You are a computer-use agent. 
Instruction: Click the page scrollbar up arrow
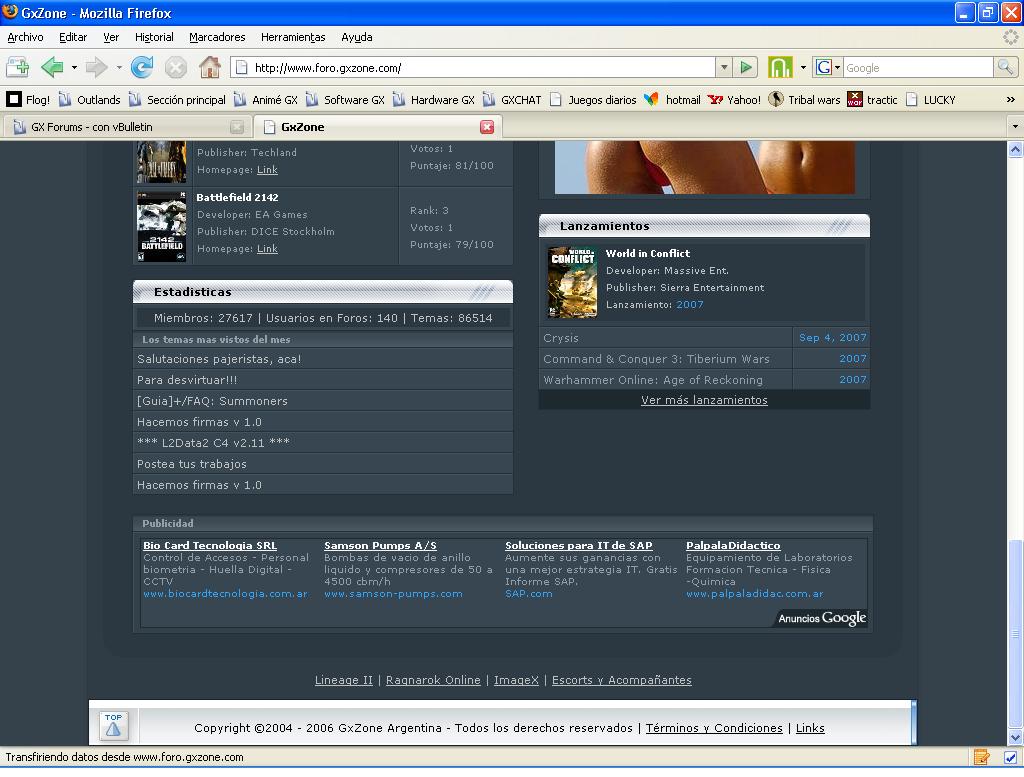(1016, 150)
